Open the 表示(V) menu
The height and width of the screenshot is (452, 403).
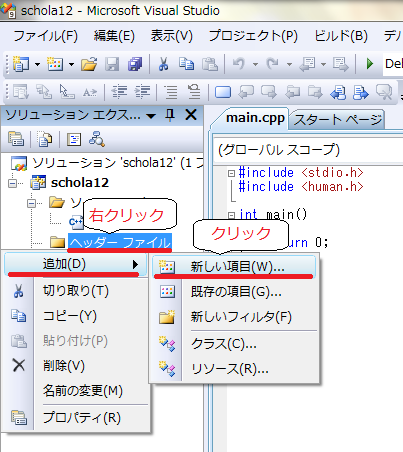pos(172,36)
